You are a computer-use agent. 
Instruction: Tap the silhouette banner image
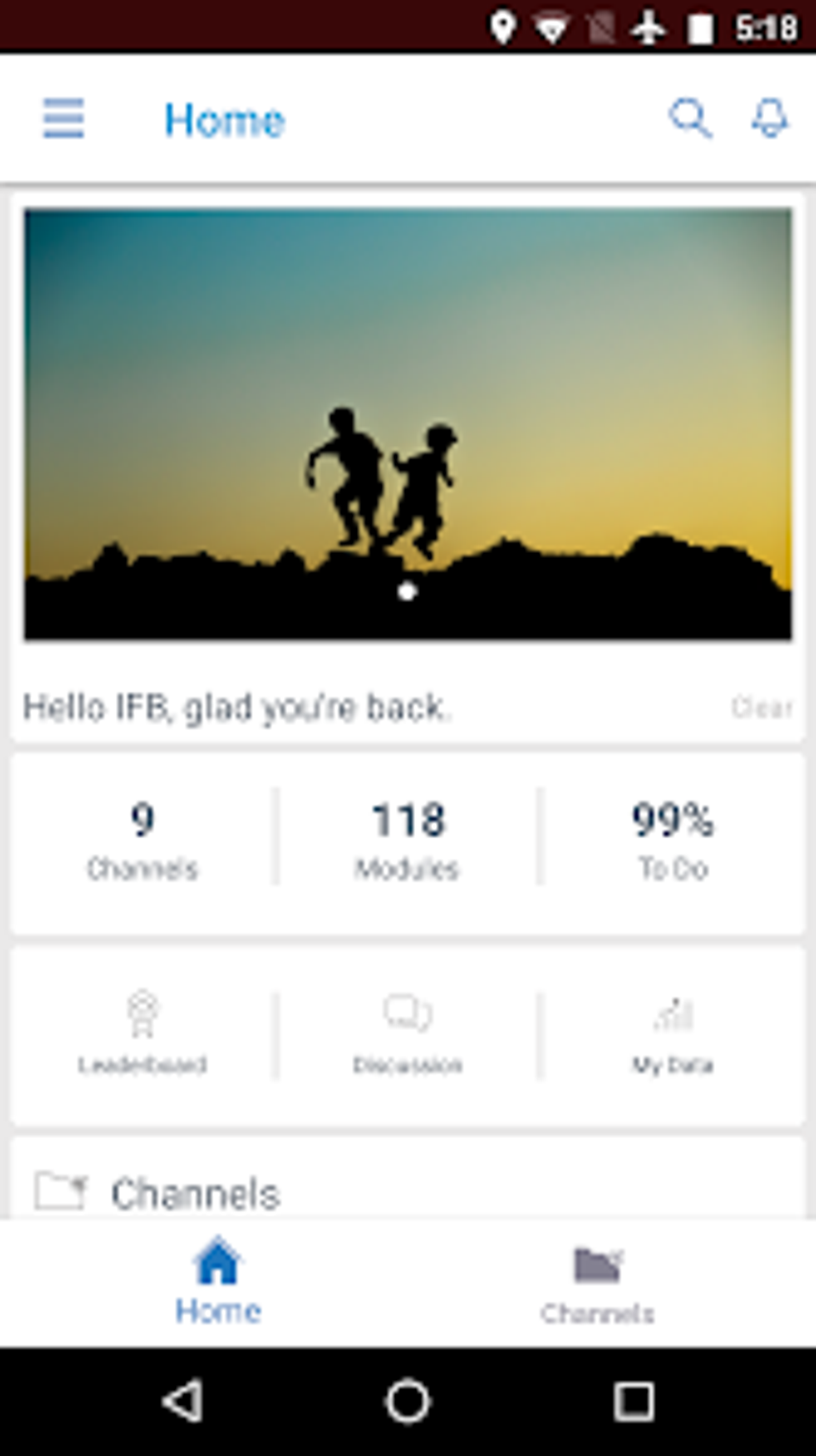(408, 423)
